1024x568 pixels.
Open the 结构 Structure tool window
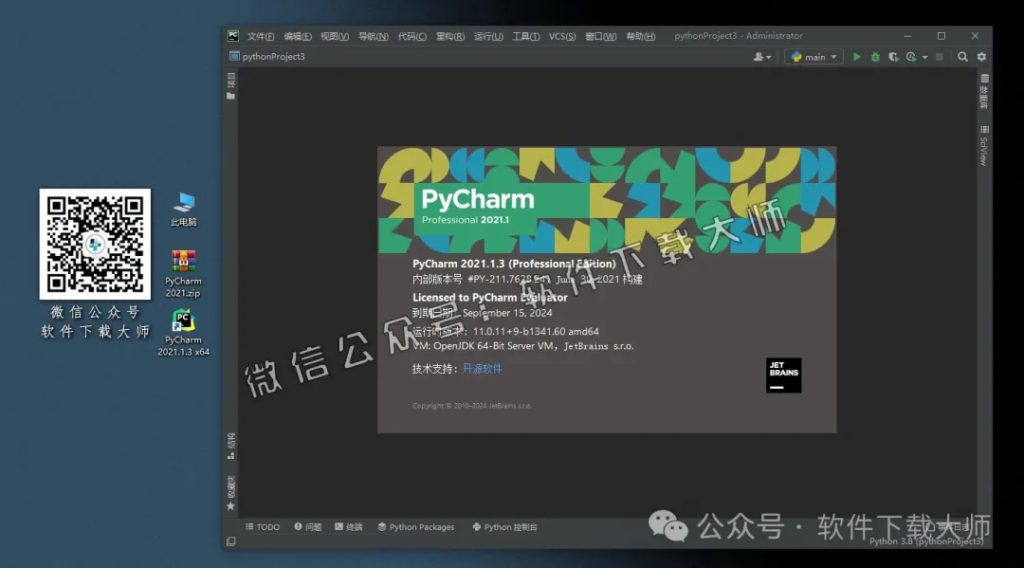231,447
